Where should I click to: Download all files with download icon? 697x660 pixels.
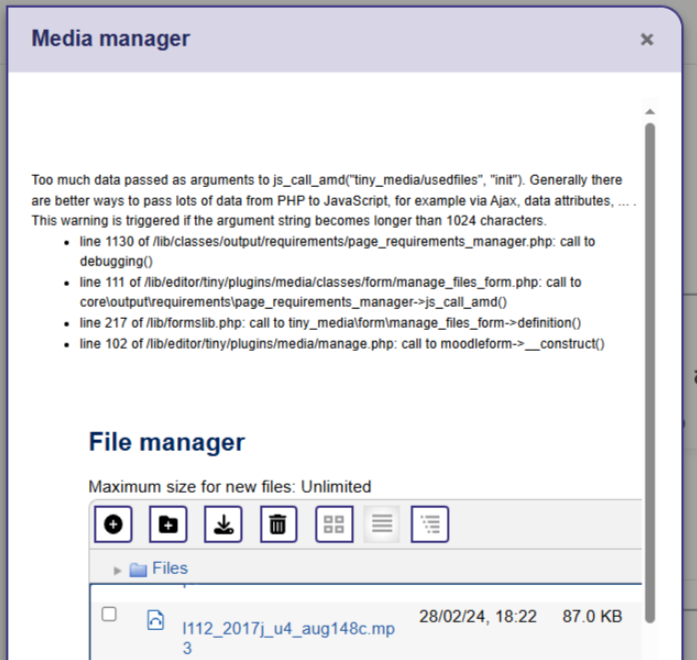(x=223, y=524)
